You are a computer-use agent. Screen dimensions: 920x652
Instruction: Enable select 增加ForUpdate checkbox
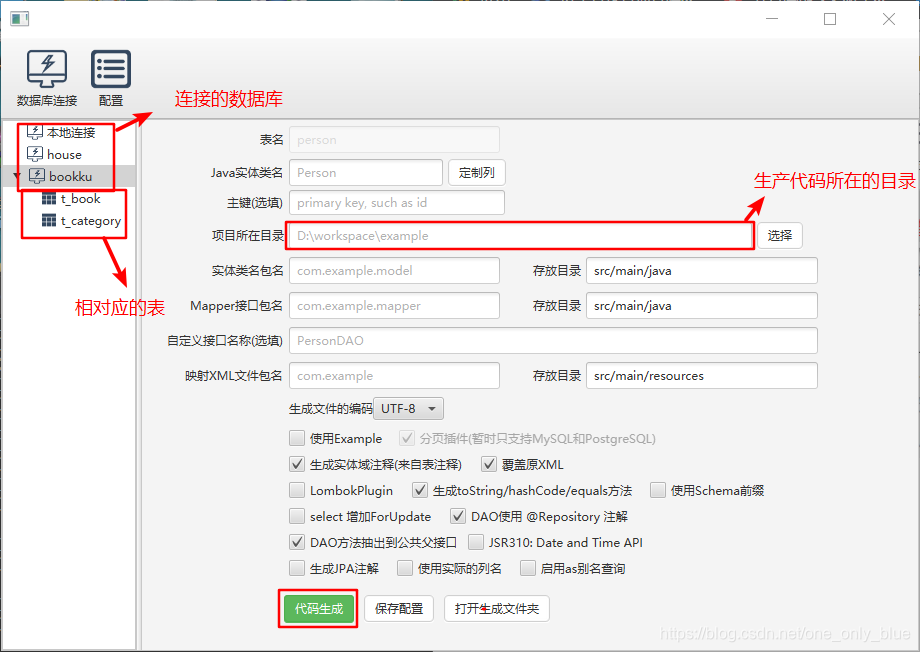pyautogui.click(x=297, y=516)
